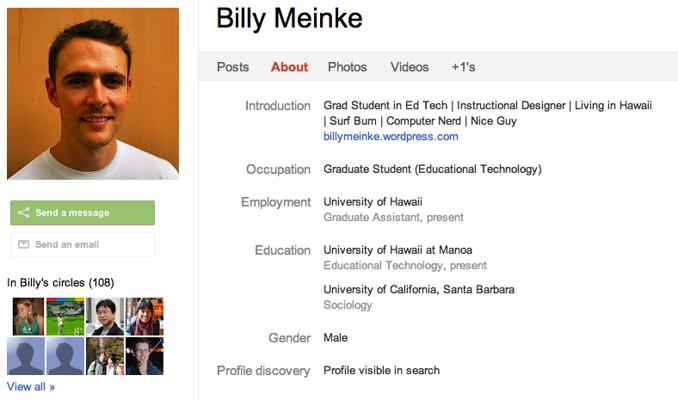
Task: Open the man with glasses circle thumbnail
Action: tap(105, 316)
